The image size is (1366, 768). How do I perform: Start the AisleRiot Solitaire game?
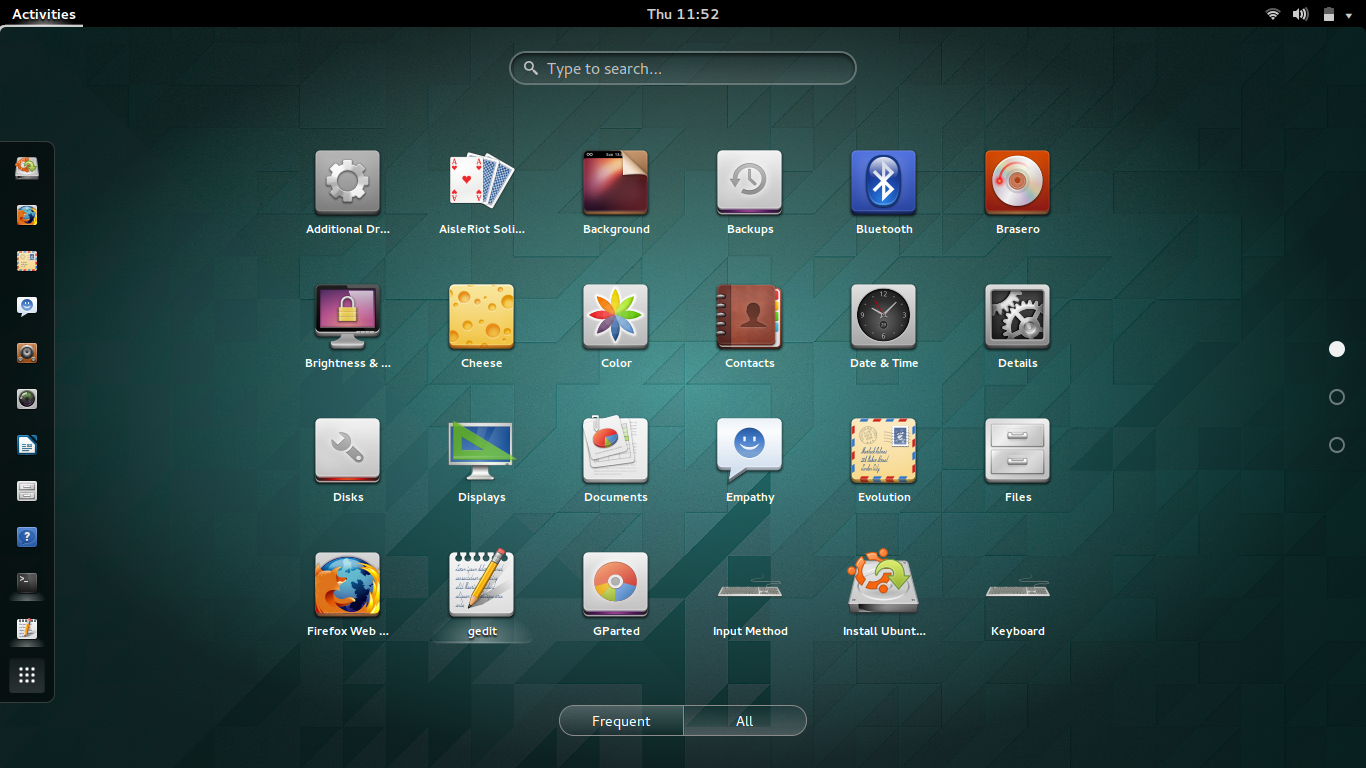point(481,182)
